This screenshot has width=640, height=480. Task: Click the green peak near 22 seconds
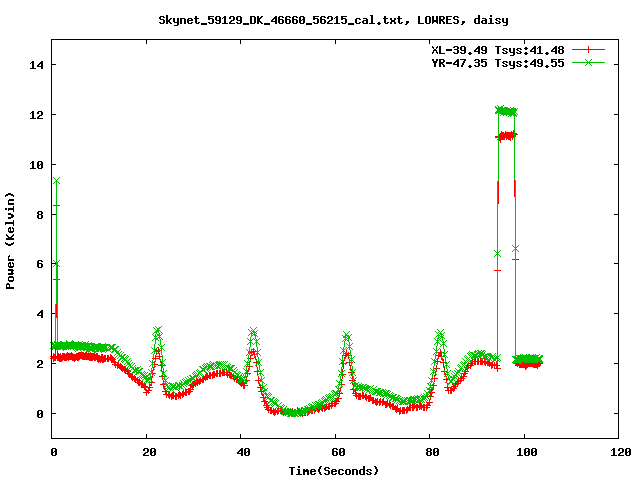point(158,330)
